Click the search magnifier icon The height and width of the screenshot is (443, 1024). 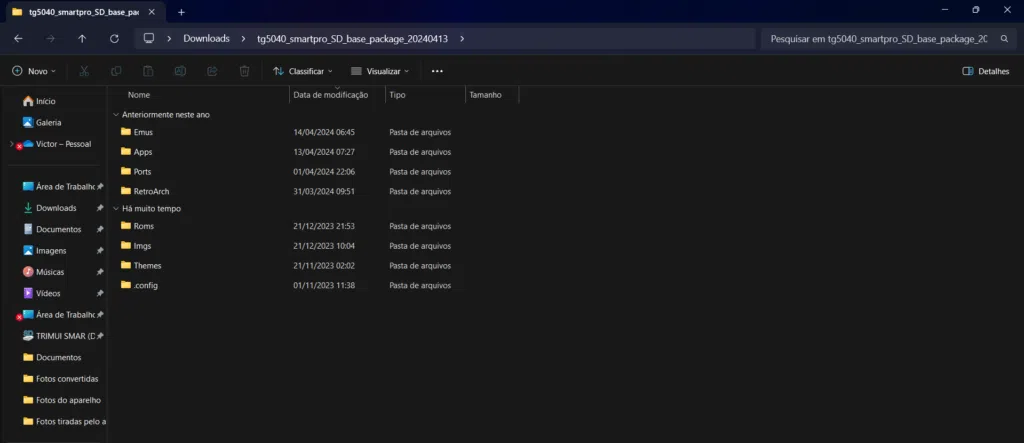click(1002, 39)
